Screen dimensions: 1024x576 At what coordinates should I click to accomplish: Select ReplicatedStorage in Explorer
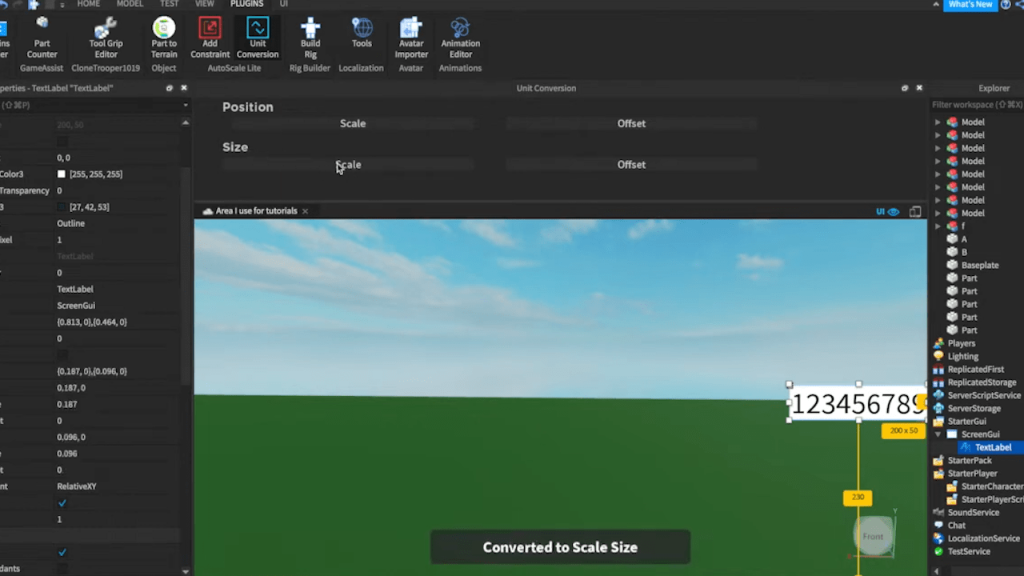click(981, 382)
